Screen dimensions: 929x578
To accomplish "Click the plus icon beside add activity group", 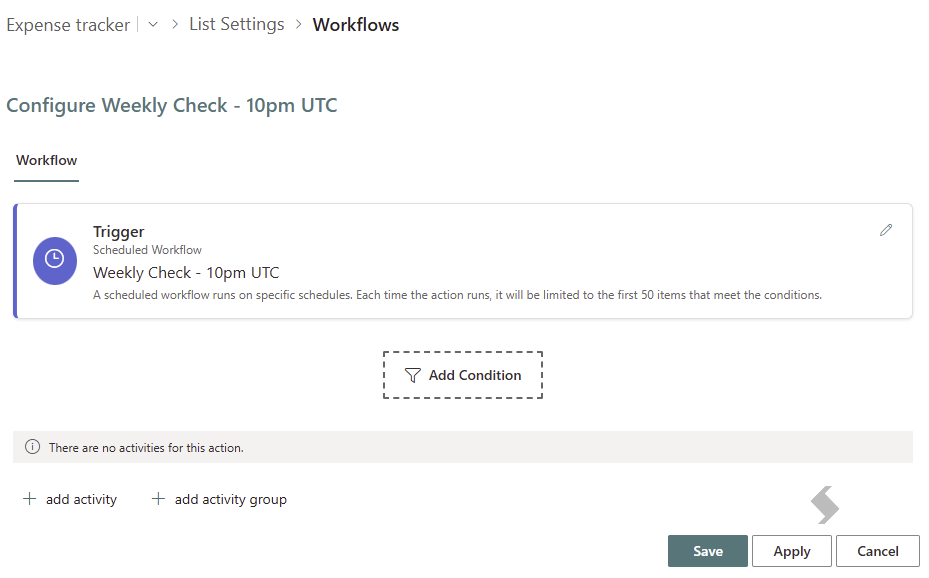I will (158, 499).
